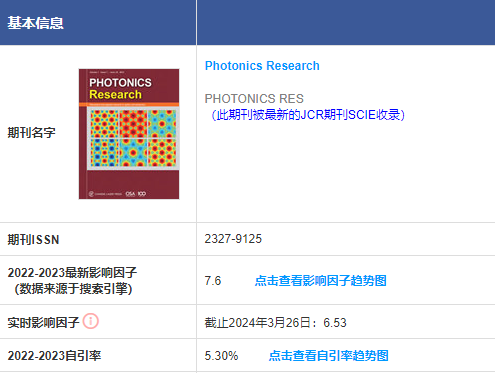Click the yellow Research title on cover
This screenshot has width=495, height=373.
pos(115,95)
